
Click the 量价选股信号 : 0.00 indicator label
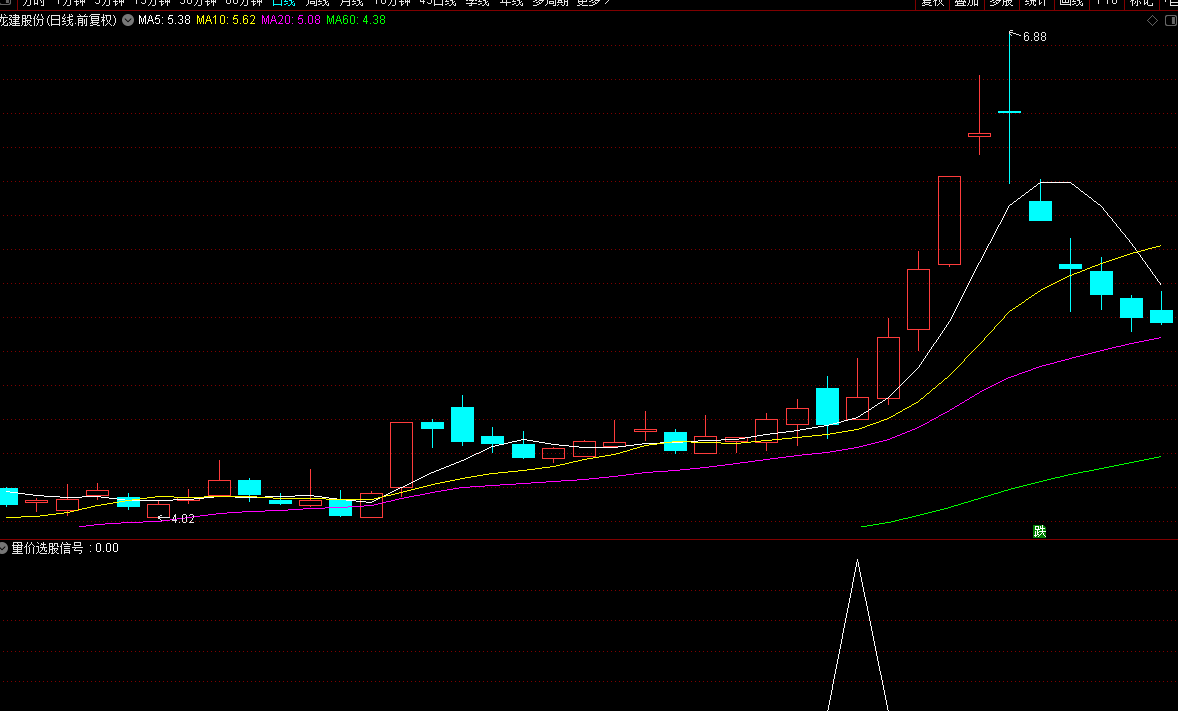(x=65, y=549)
